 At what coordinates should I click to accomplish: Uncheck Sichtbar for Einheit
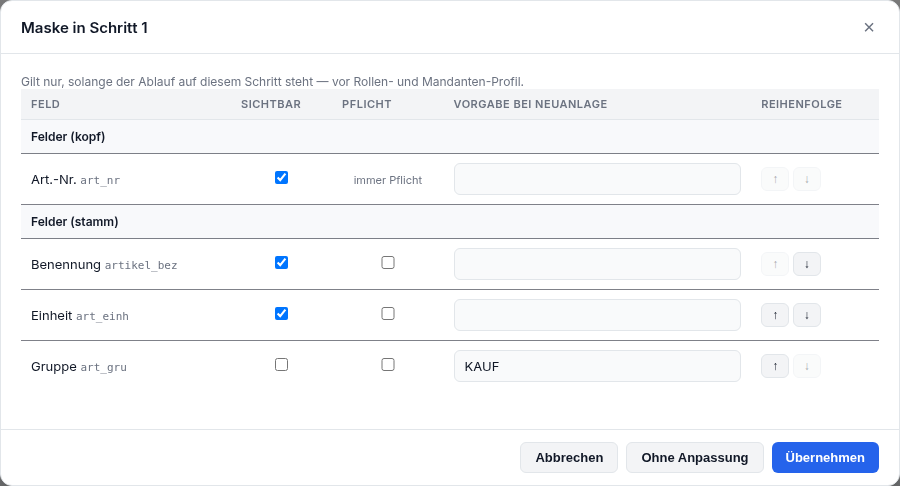tap(281, 314)
